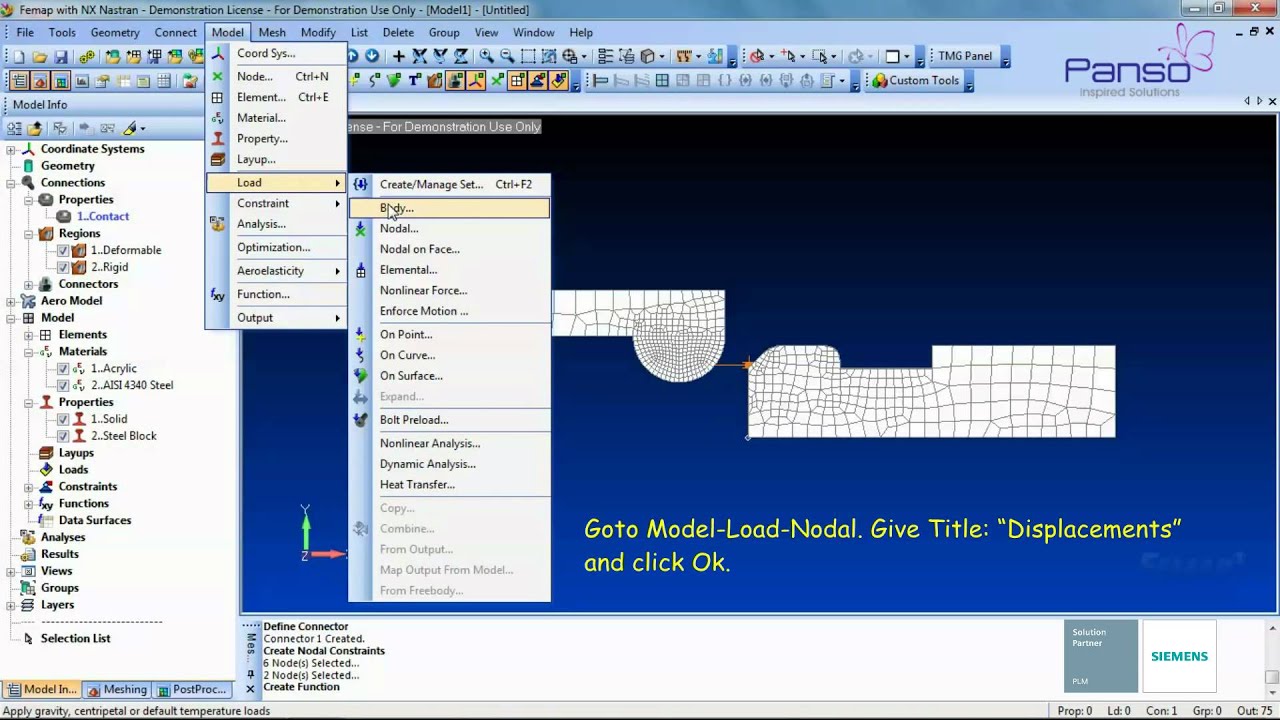The image size is (1280, 720).
Task: Select Nodal... from Load submenu
Action: (449, 229)
